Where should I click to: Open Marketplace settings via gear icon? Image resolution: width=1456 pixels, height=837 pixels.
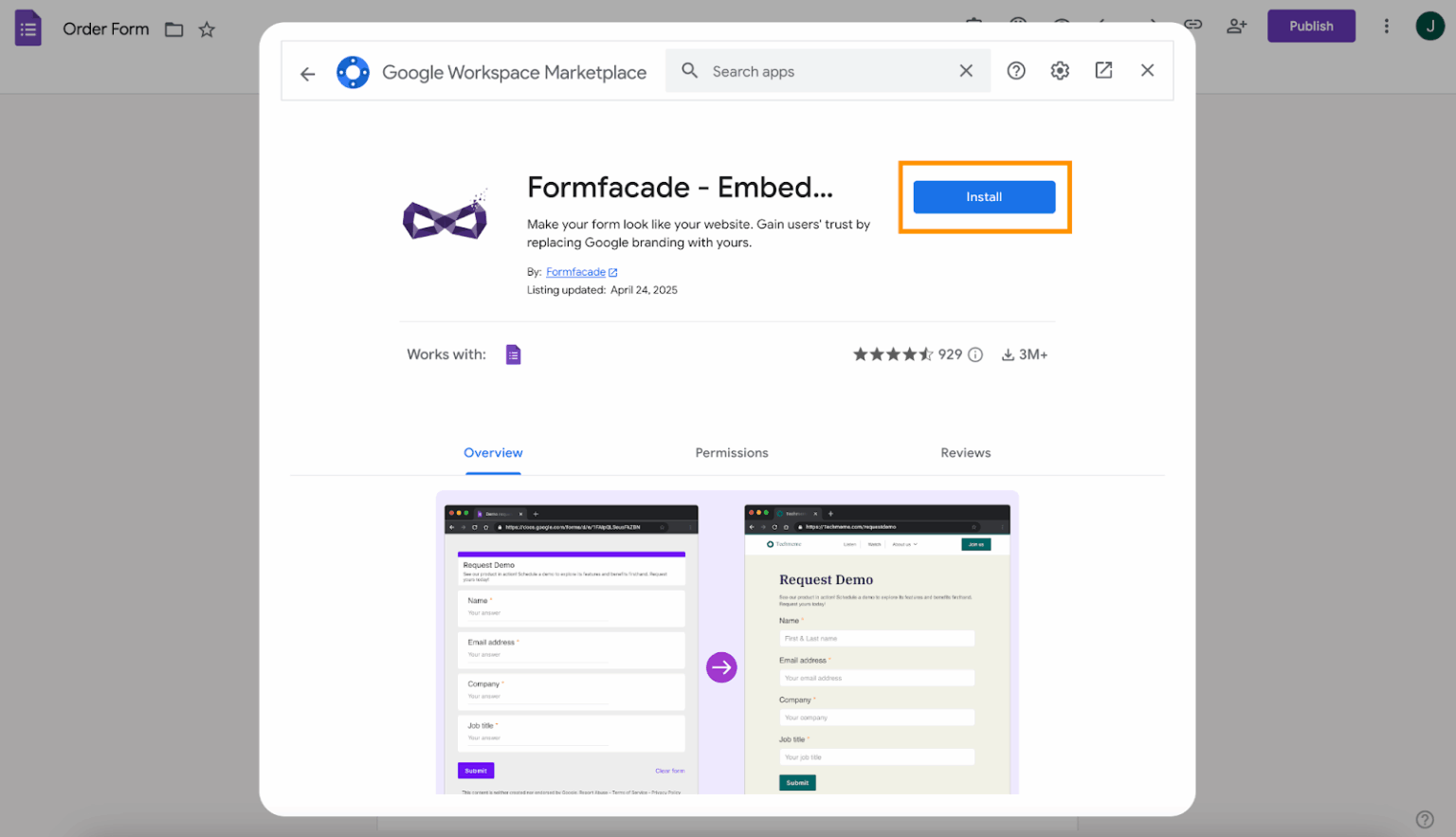click(1059, 70)
